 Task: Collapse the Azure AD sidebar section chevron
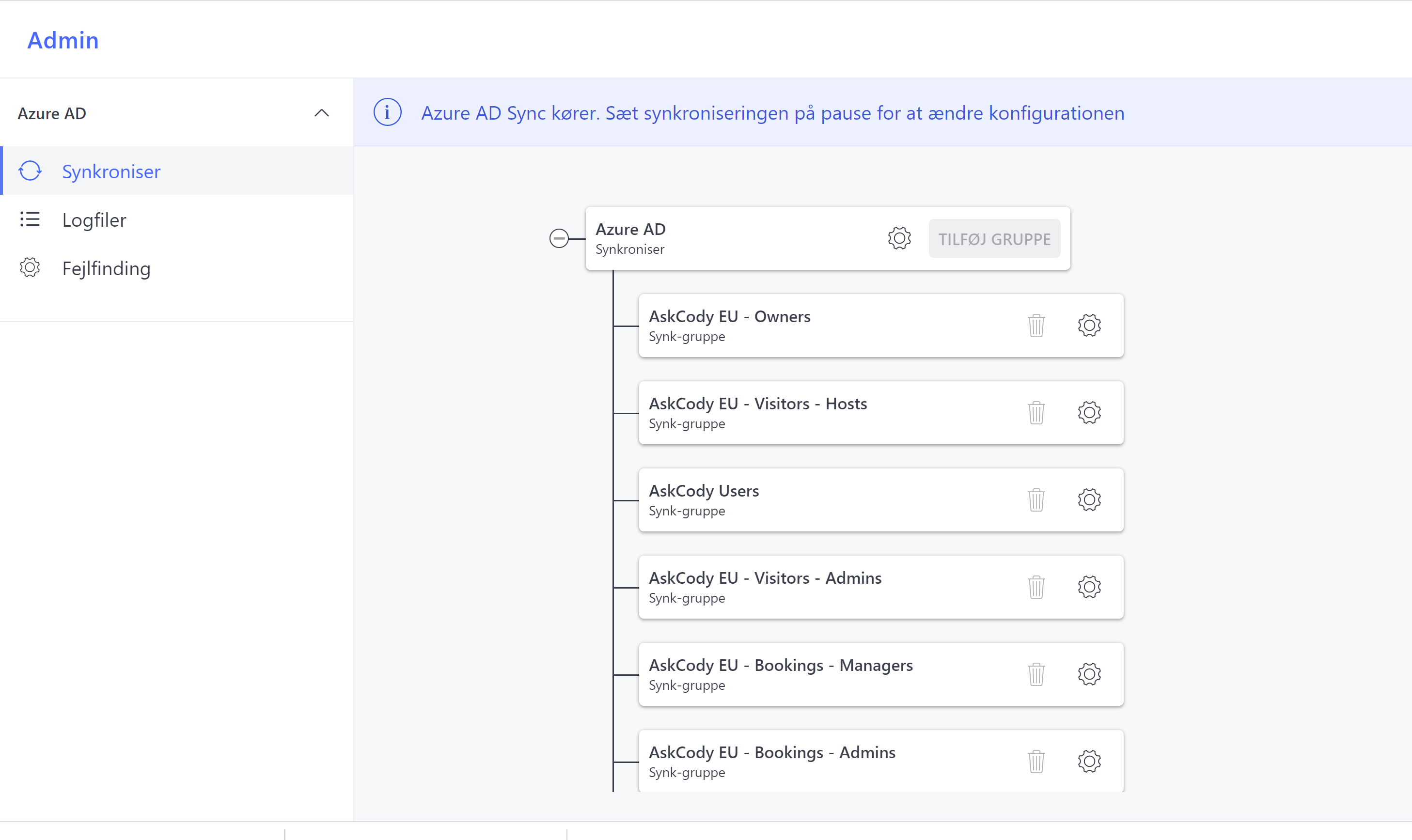coord(321,113)
